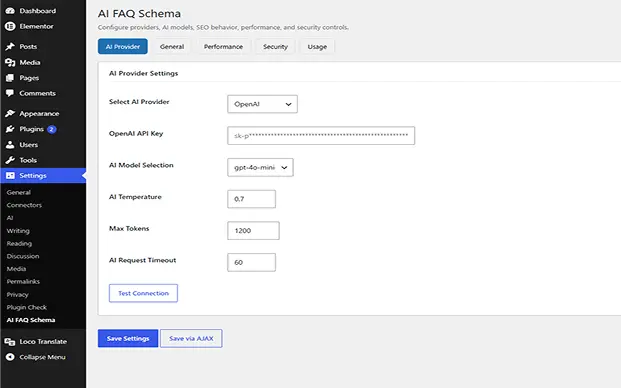This screenshot has height=388, width=621.
Task: Click the Plugins update count badge
Action: tap(51, 129)
